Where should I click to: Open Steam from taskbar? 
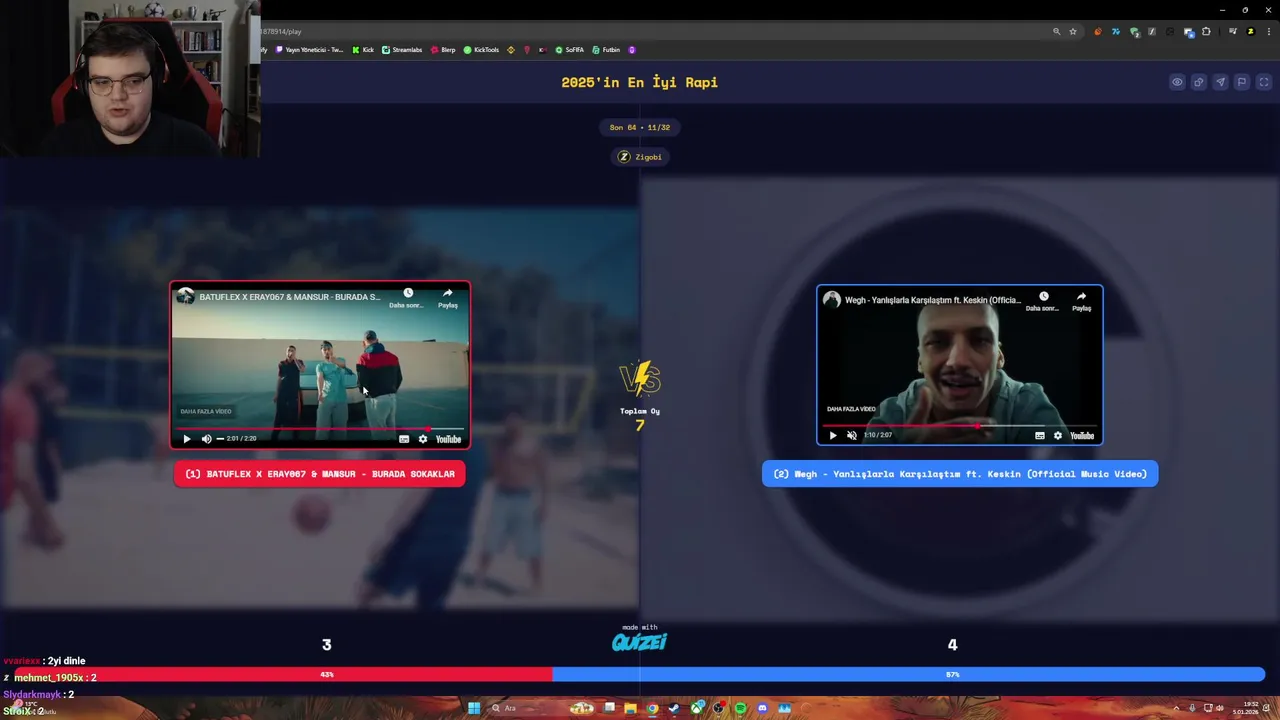point(674,708)
